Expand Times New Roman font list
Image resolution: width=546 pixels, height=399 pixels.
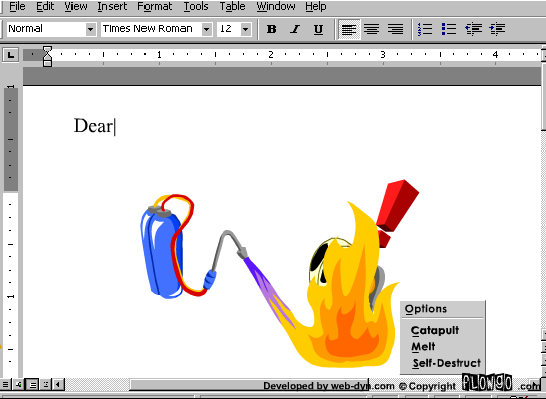point(206,29)
